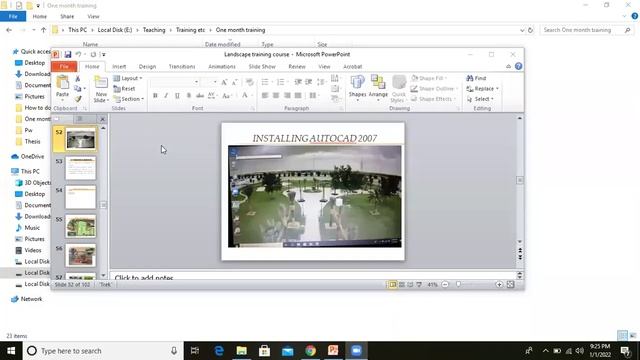
Task: Open the Replace dropdown arrow
Action: coord(497,89)
